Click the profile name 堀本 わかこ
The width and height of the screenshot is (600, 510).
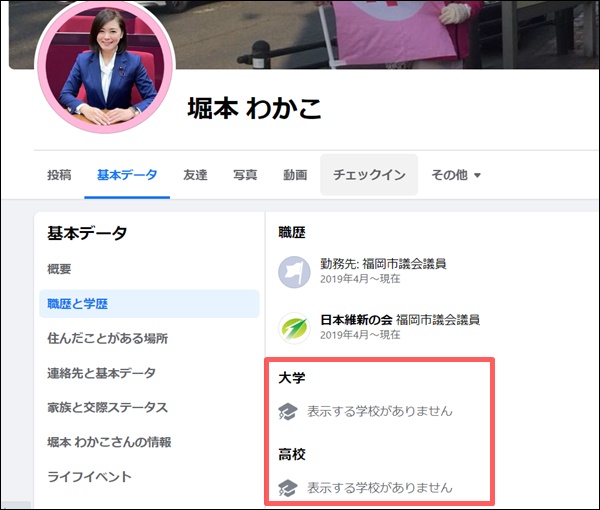point(254,108)
